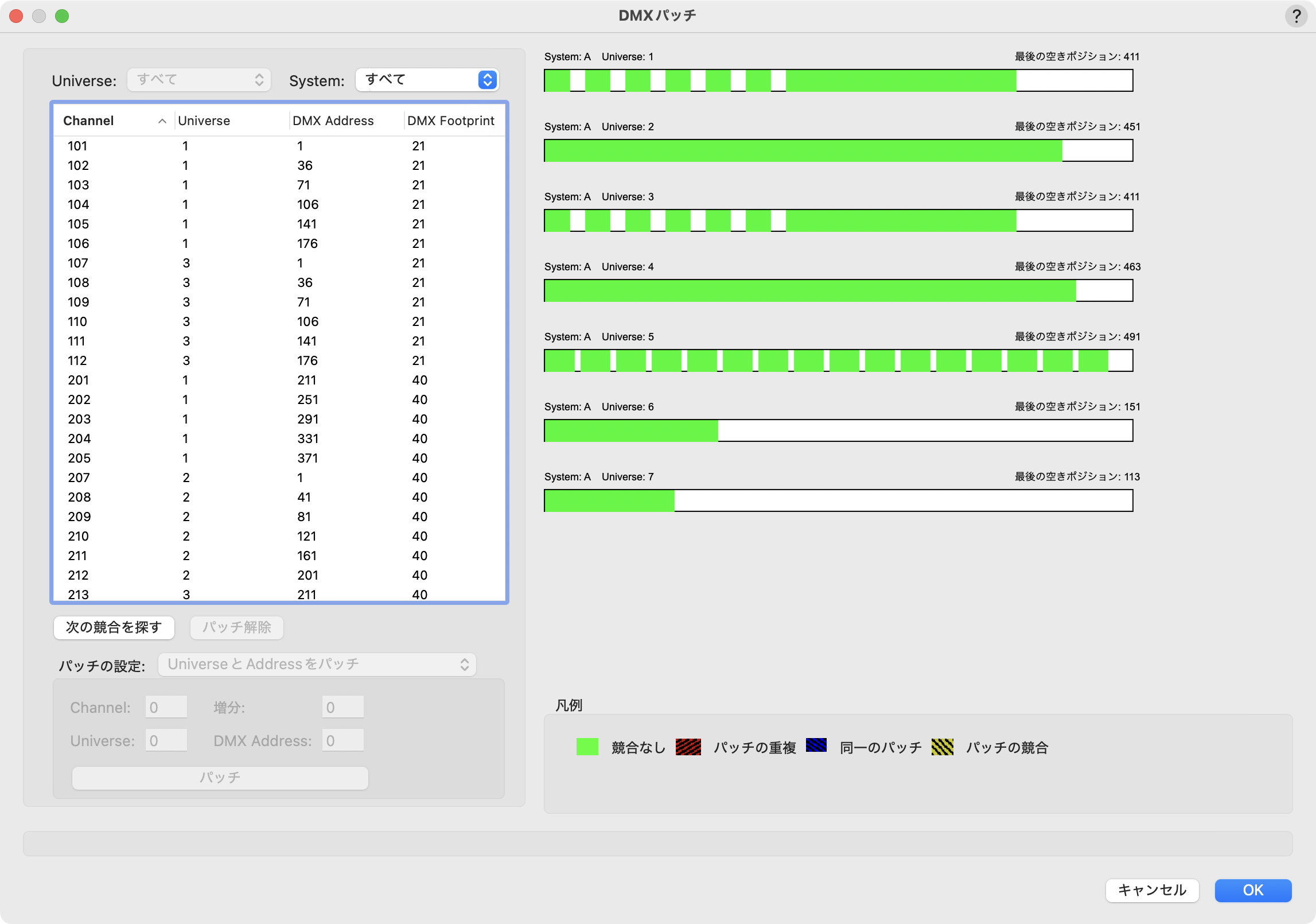The width and height of the screenshot is (1316, 924).
Task: Click the yellow パッチの競合 legend swatch
Action: 942,747
